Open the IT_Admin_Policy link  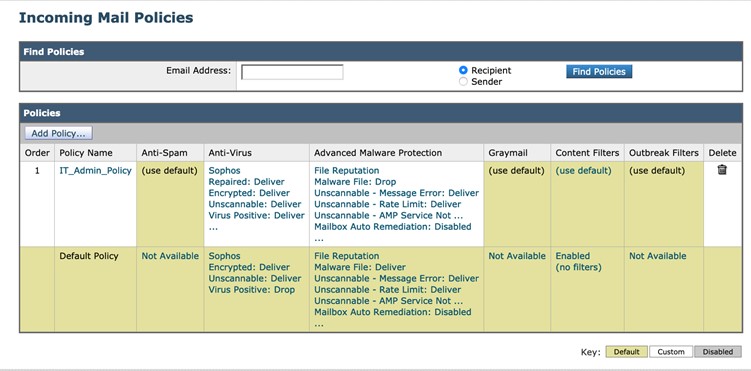[95, 170]
